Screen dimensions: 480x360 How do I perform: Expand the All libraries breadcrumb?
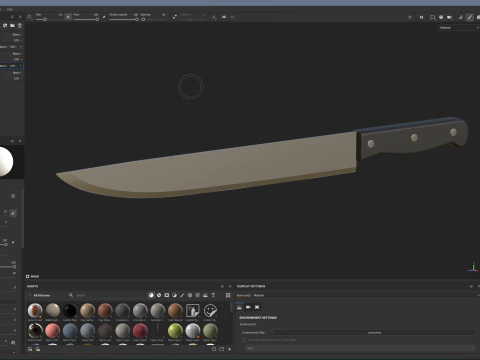pyautogui.click(x=40, y=295)
